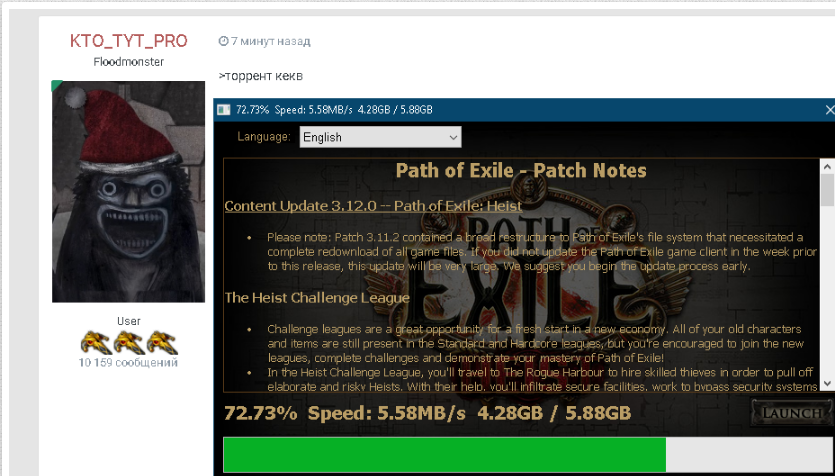The width and height of the screenshot is (836, 476).
Task: Click the online status corner on avatar
Action: coord(56,85)
